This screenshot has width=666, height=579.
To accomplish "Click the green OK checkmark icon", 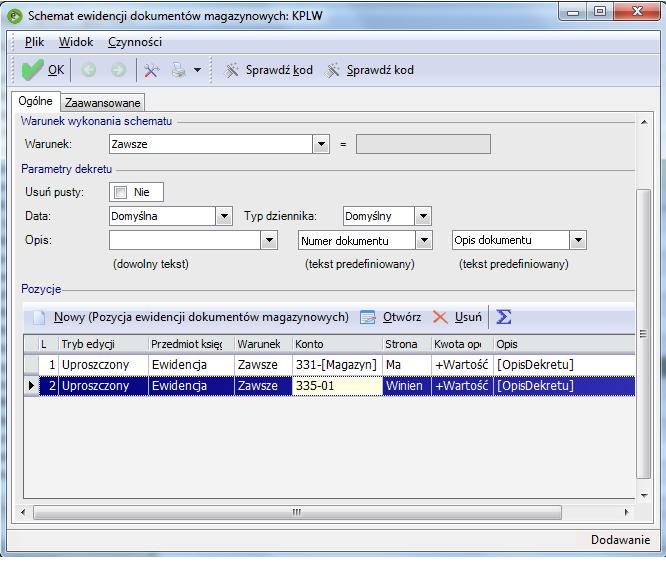I will tap(32, 70).
